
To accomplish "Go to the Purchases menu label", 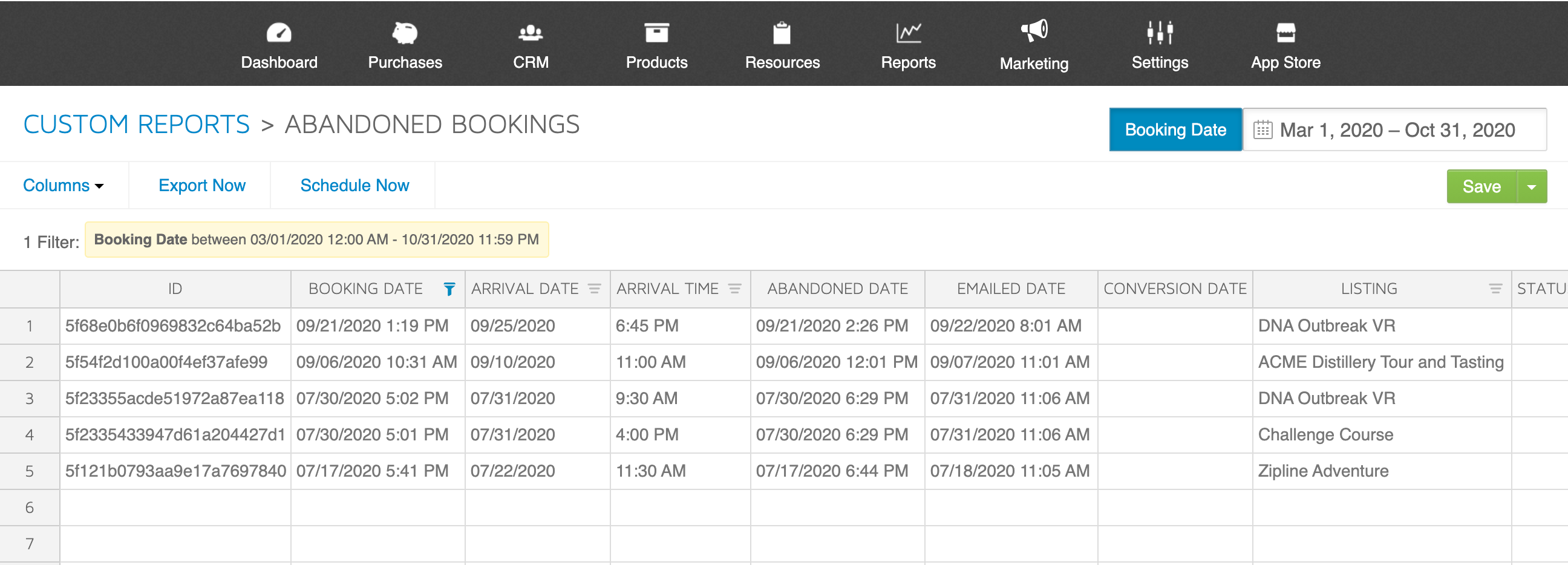I will tap(405, 62).
